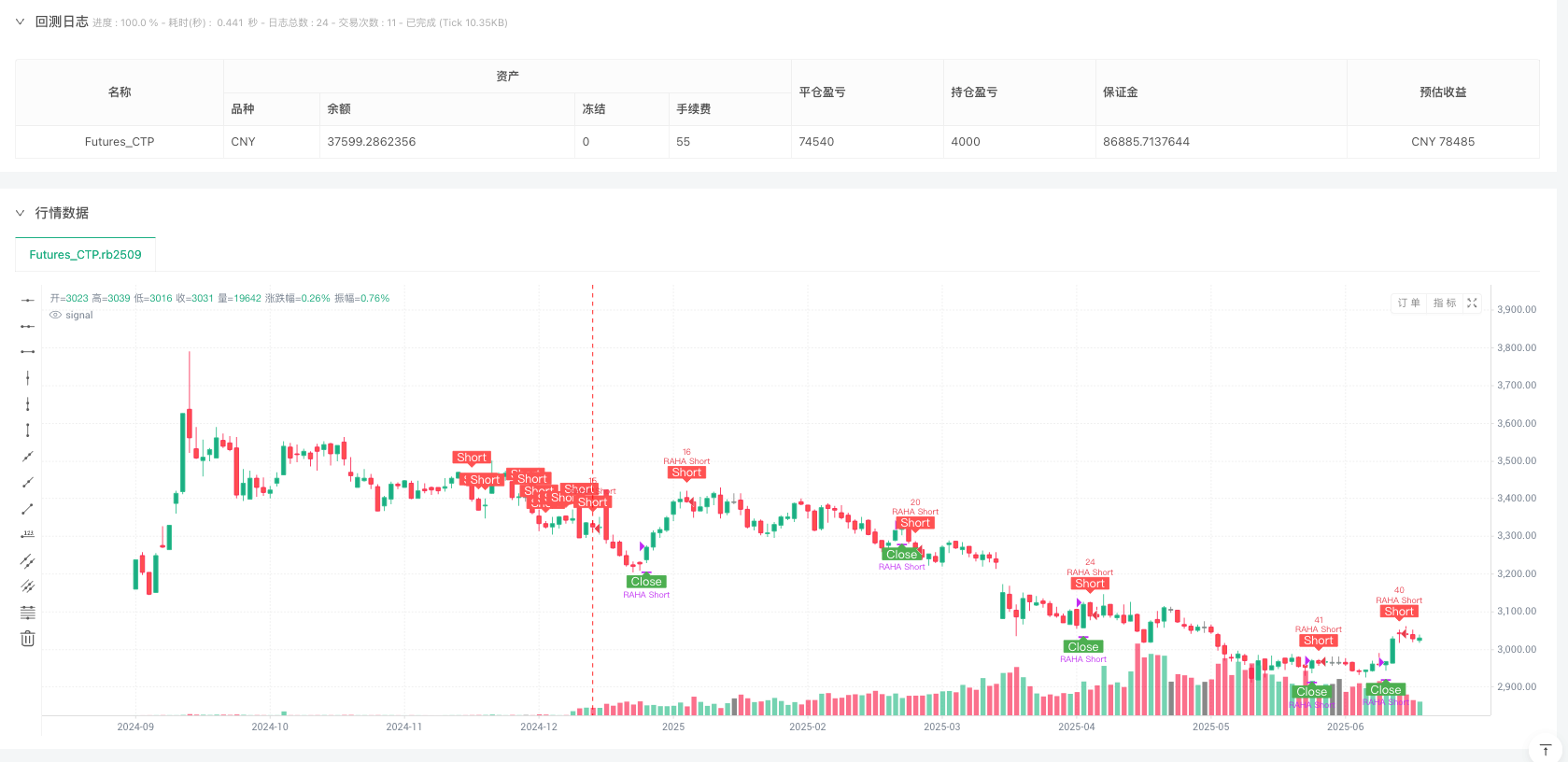Click the Short marker numbered 20
The width and height of the screenshot is (1568, 762).
(915, 523)
